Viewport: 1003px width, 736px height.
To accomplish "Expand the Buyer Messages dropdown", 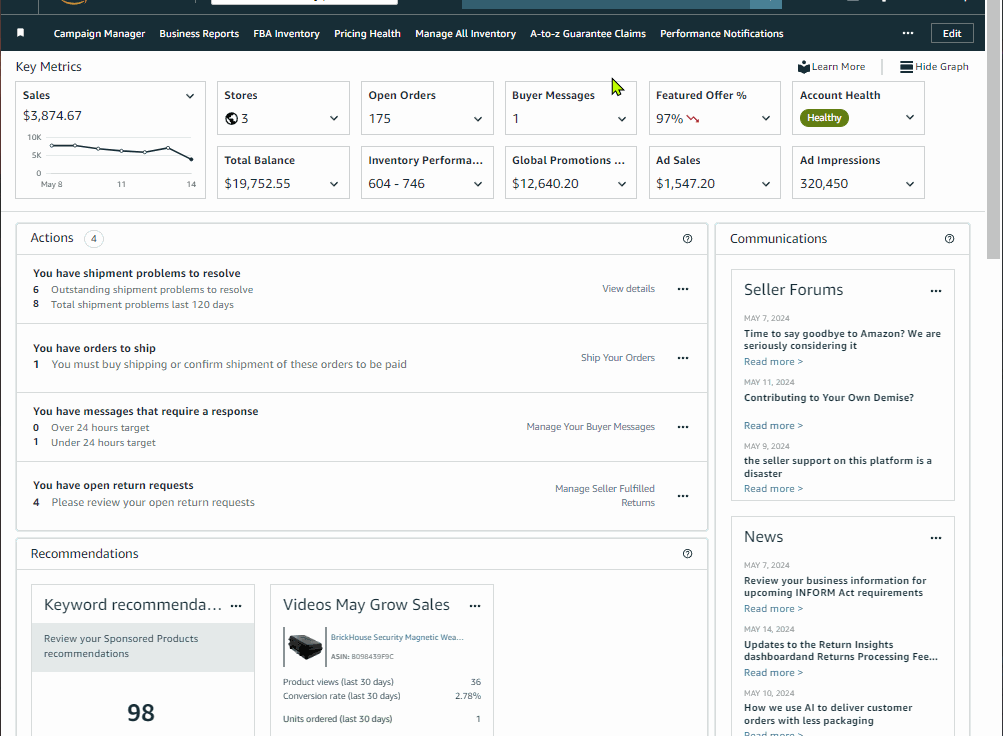I will click(x=622, y=119).
